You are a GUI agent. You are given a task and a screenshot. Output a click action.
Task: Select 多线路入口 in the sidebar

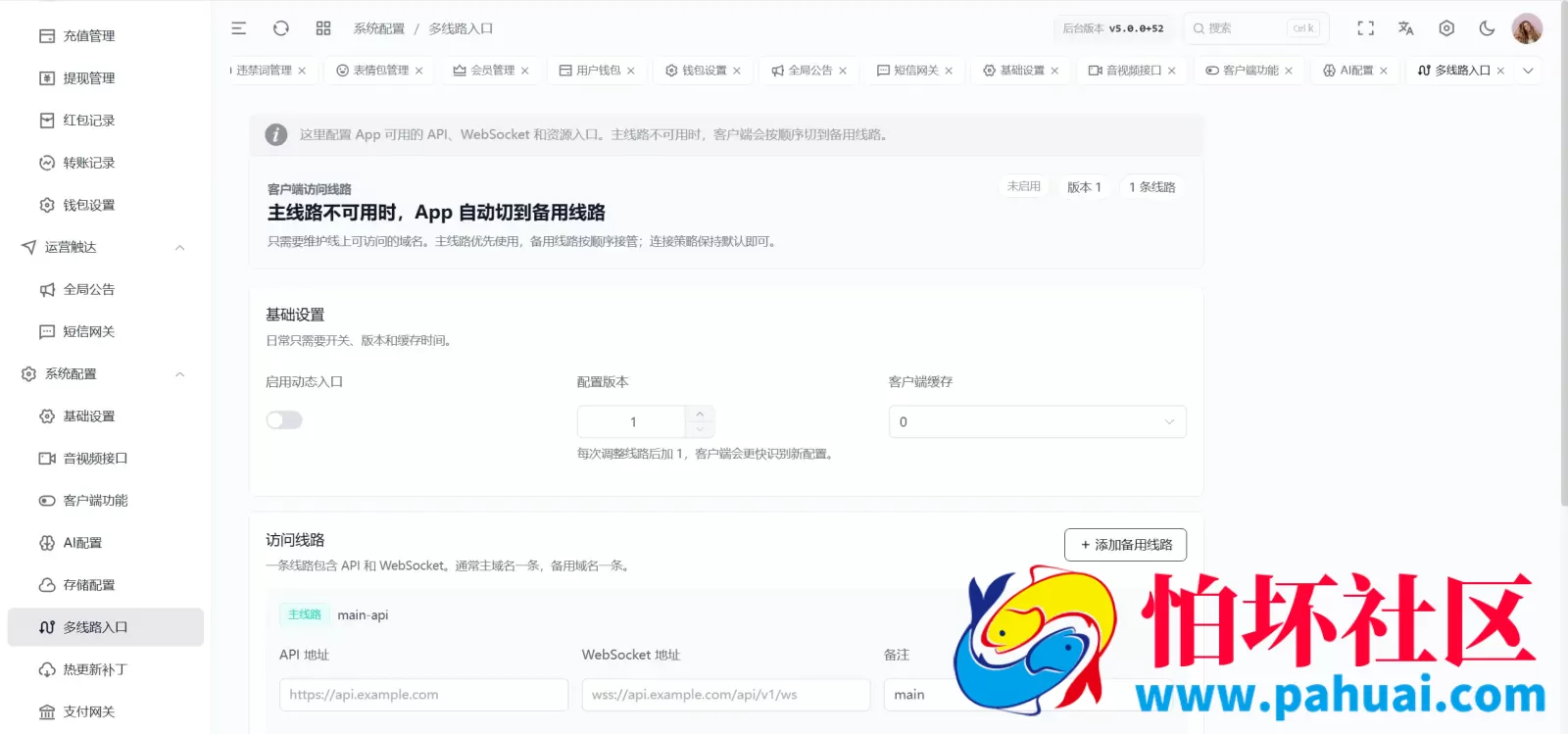(x=105, y=627)
